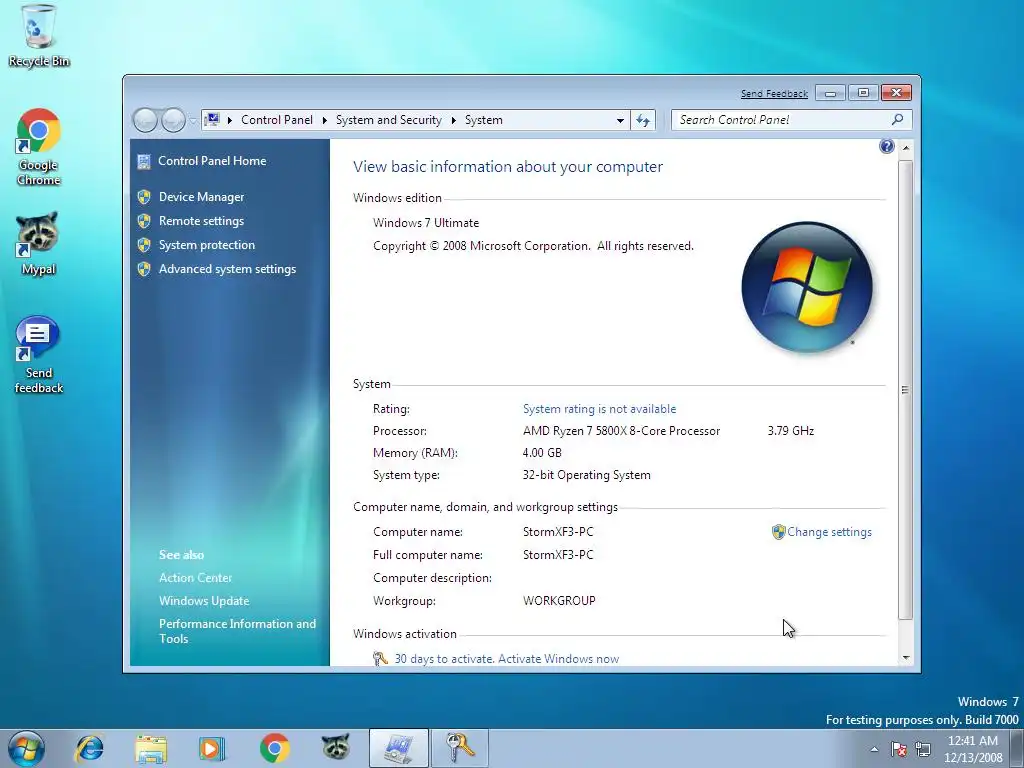Click System rating is not available
This screenshot has height=768, width=1024.
(600, 409)
